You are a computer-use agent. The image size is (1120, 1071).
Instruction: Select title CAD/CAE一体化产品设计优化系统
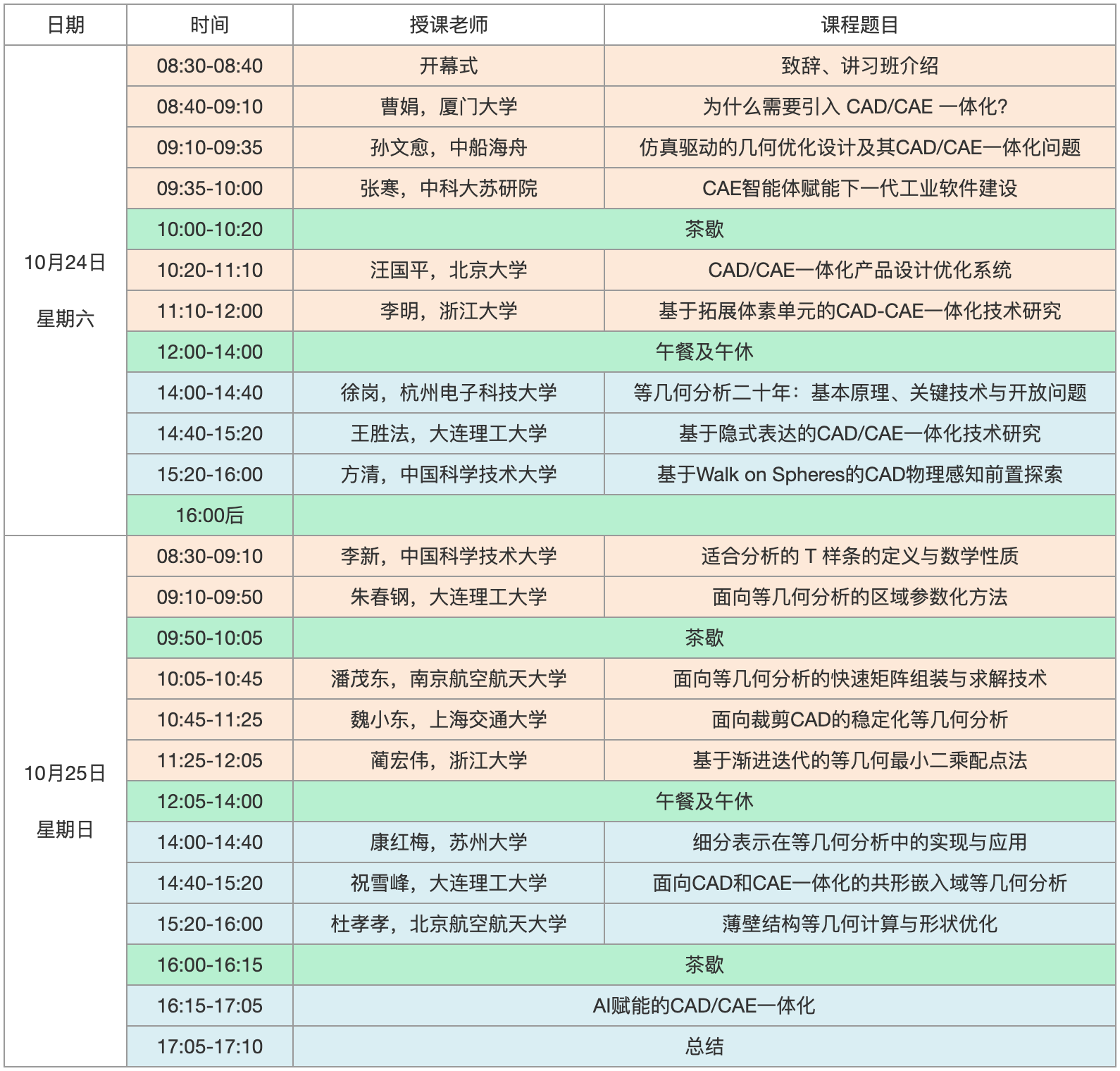(x=860, y=270)
